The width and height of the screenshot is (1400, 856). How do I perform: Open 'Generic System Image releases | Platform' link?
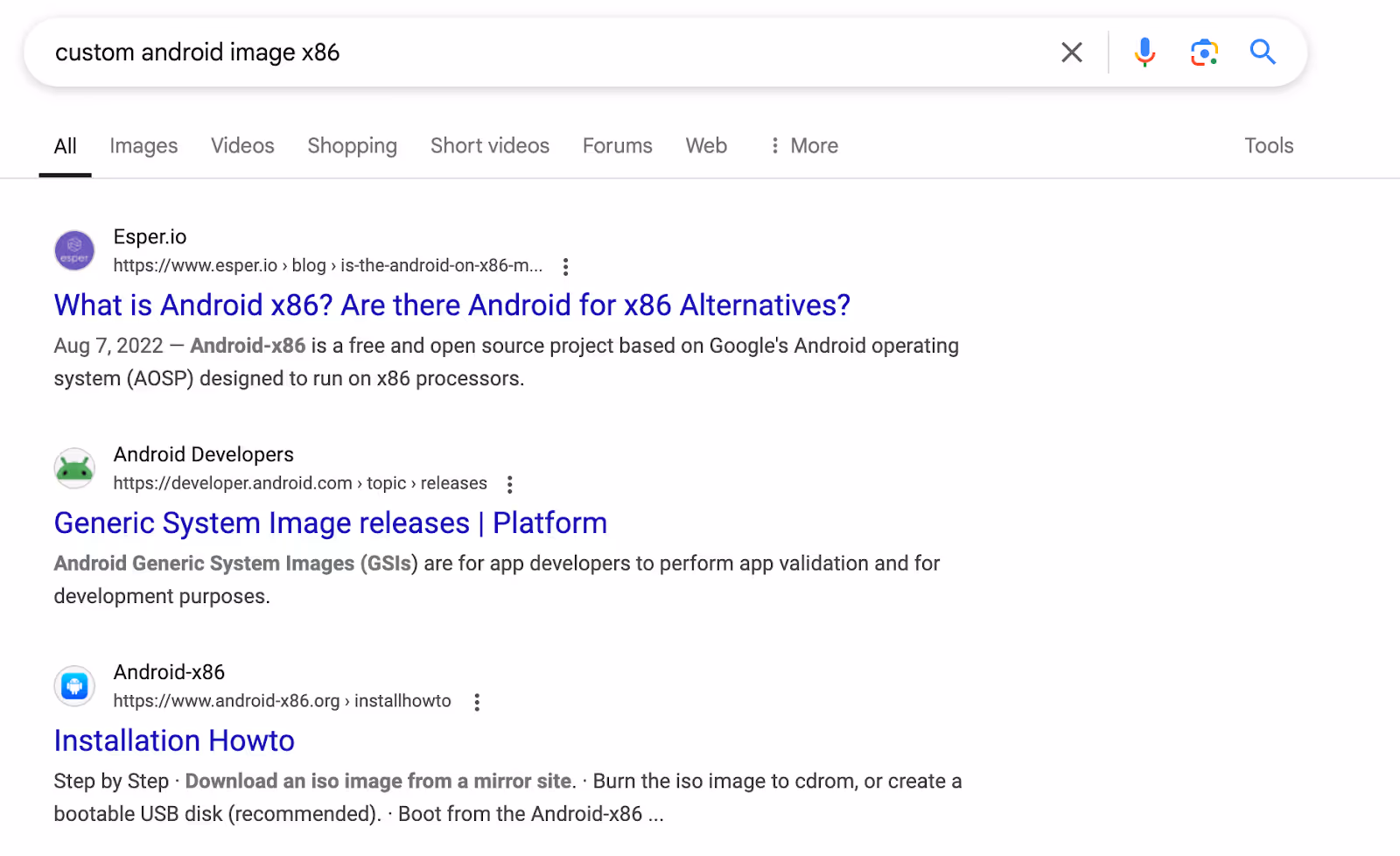click(331, 523)
